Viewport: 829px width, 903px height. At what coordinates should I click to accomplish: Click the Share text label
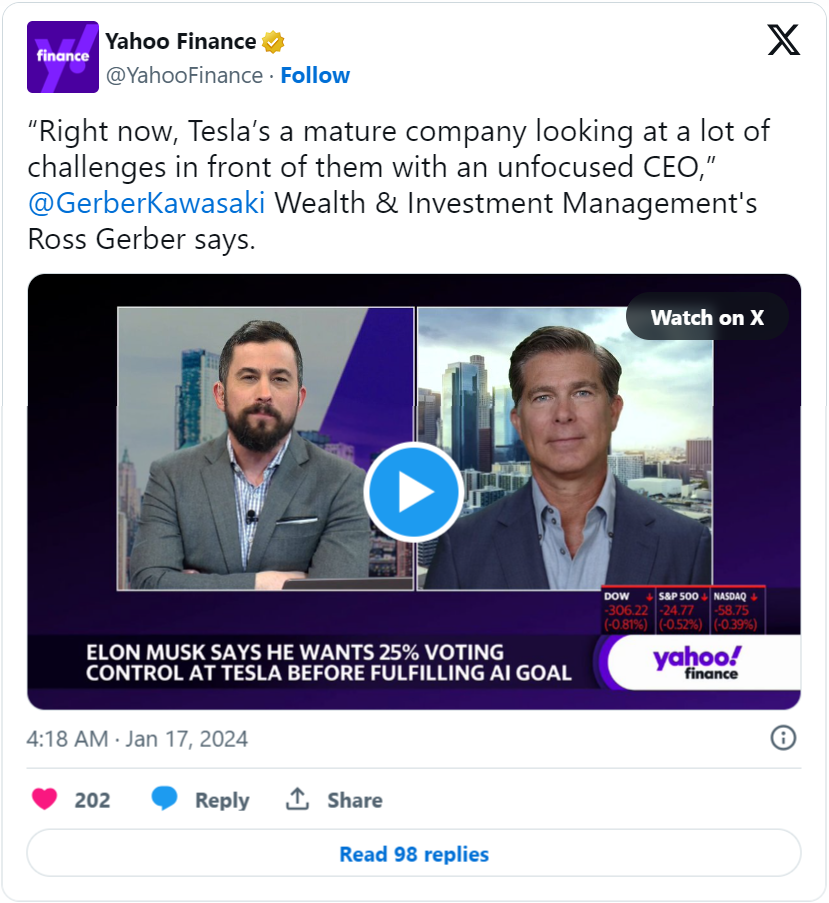tap(354, 800)
